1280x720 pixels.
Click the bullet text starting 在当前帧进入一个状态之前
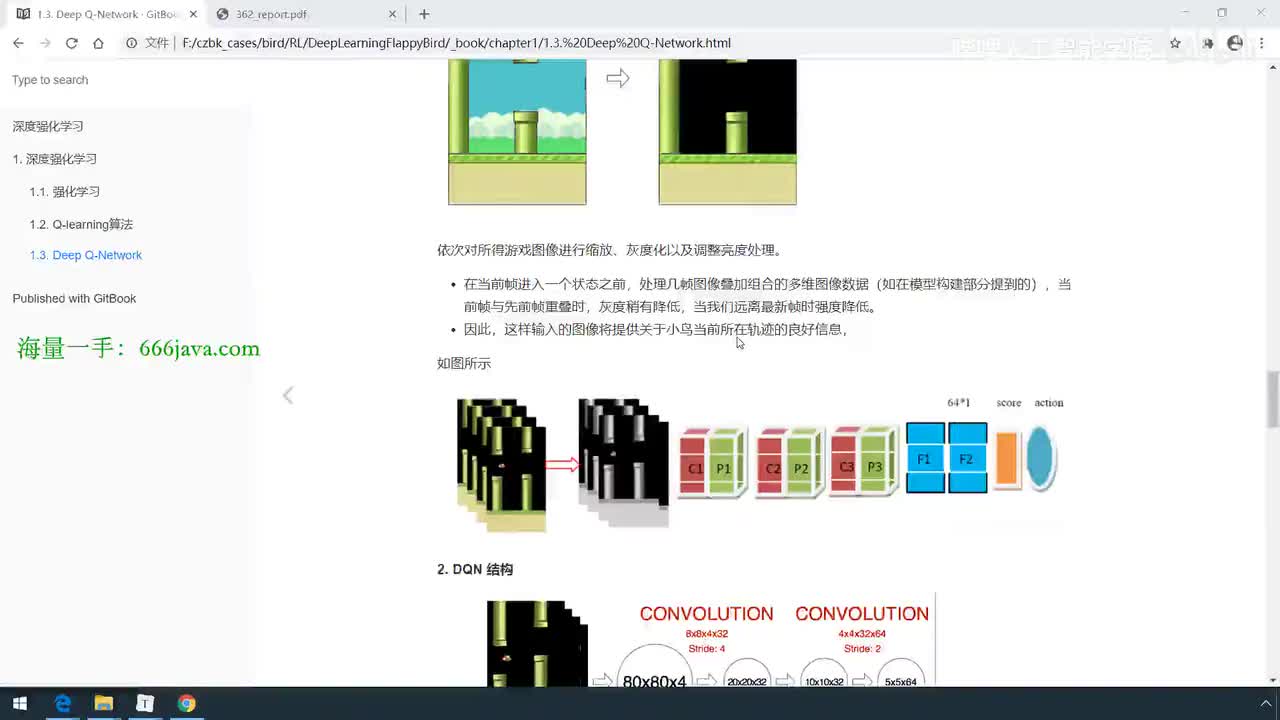click(767, 295)
